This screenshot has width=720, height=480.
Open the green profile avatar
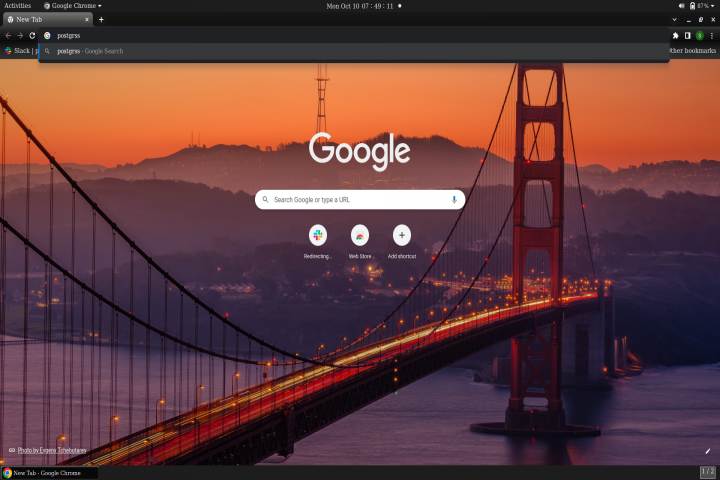[x=700, y=35]
